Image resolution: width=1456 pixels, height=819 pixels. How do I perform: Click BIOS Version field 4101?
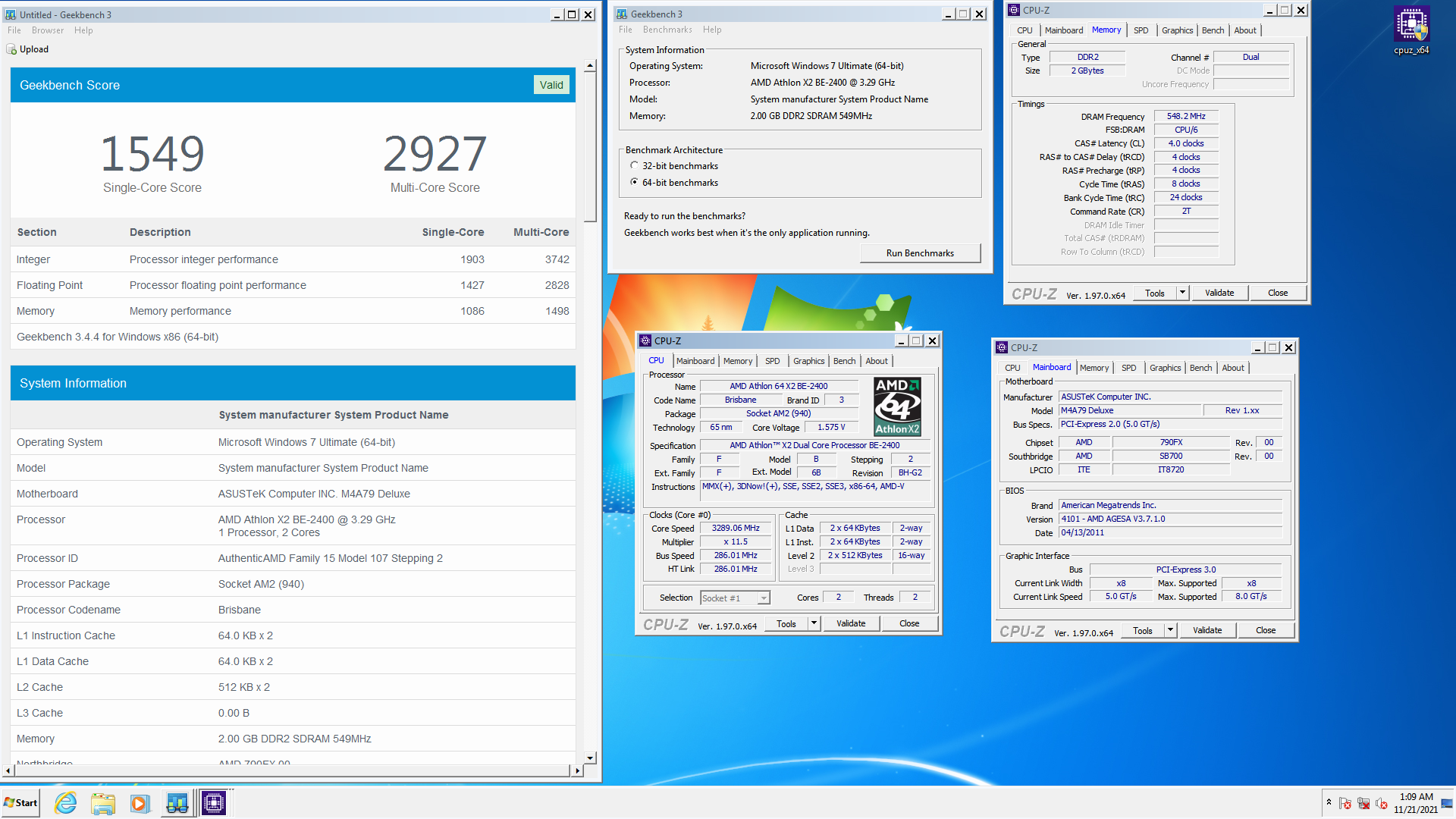click(1170, 519)
